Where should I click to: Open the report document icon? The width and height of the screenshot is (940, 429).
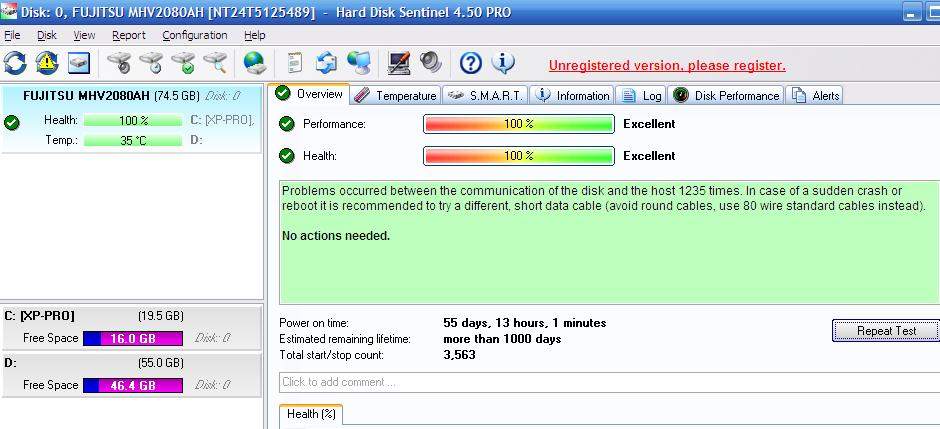tap(294, 63)
